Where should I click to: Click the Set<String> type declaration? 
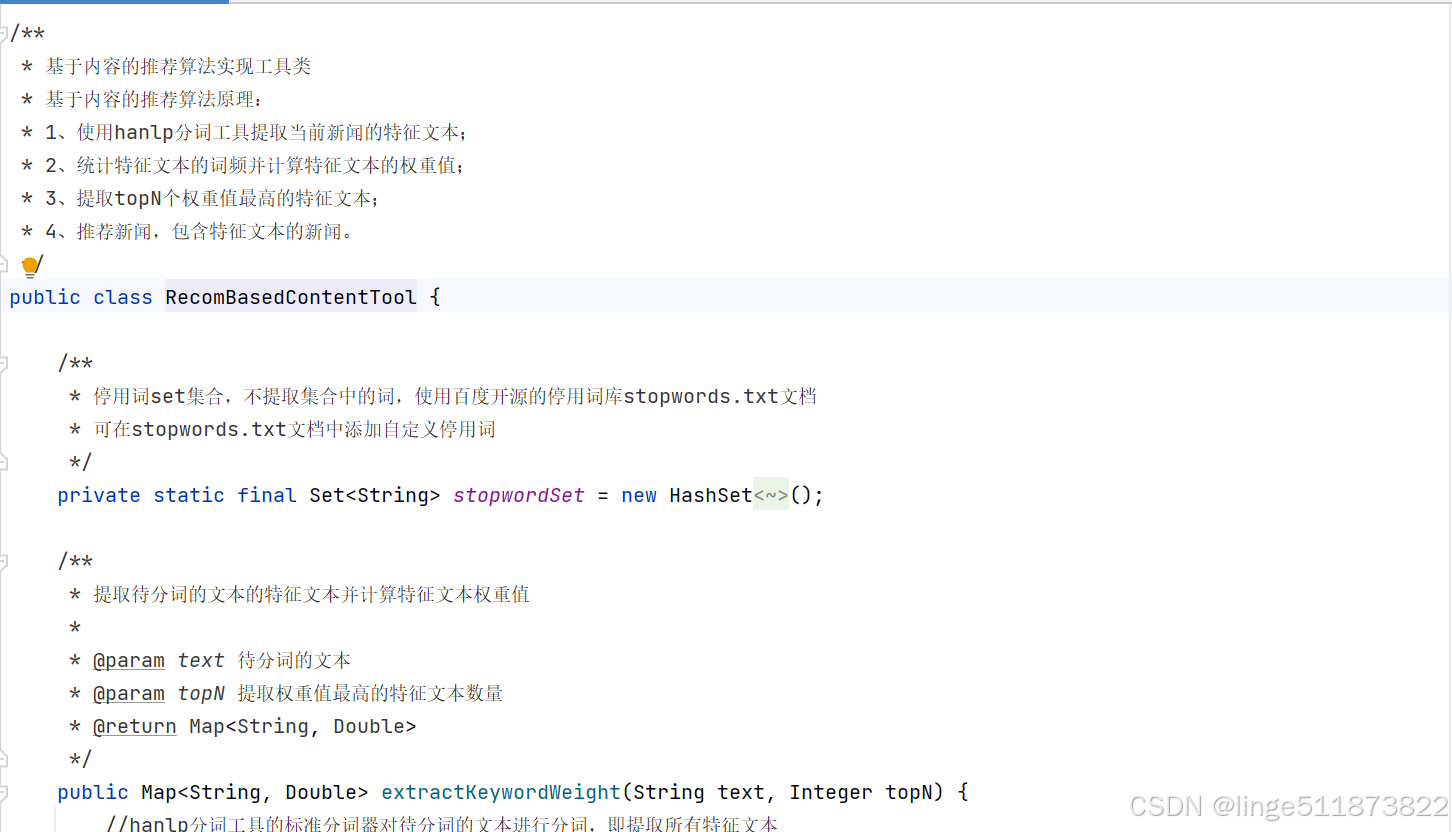point(375,495)
